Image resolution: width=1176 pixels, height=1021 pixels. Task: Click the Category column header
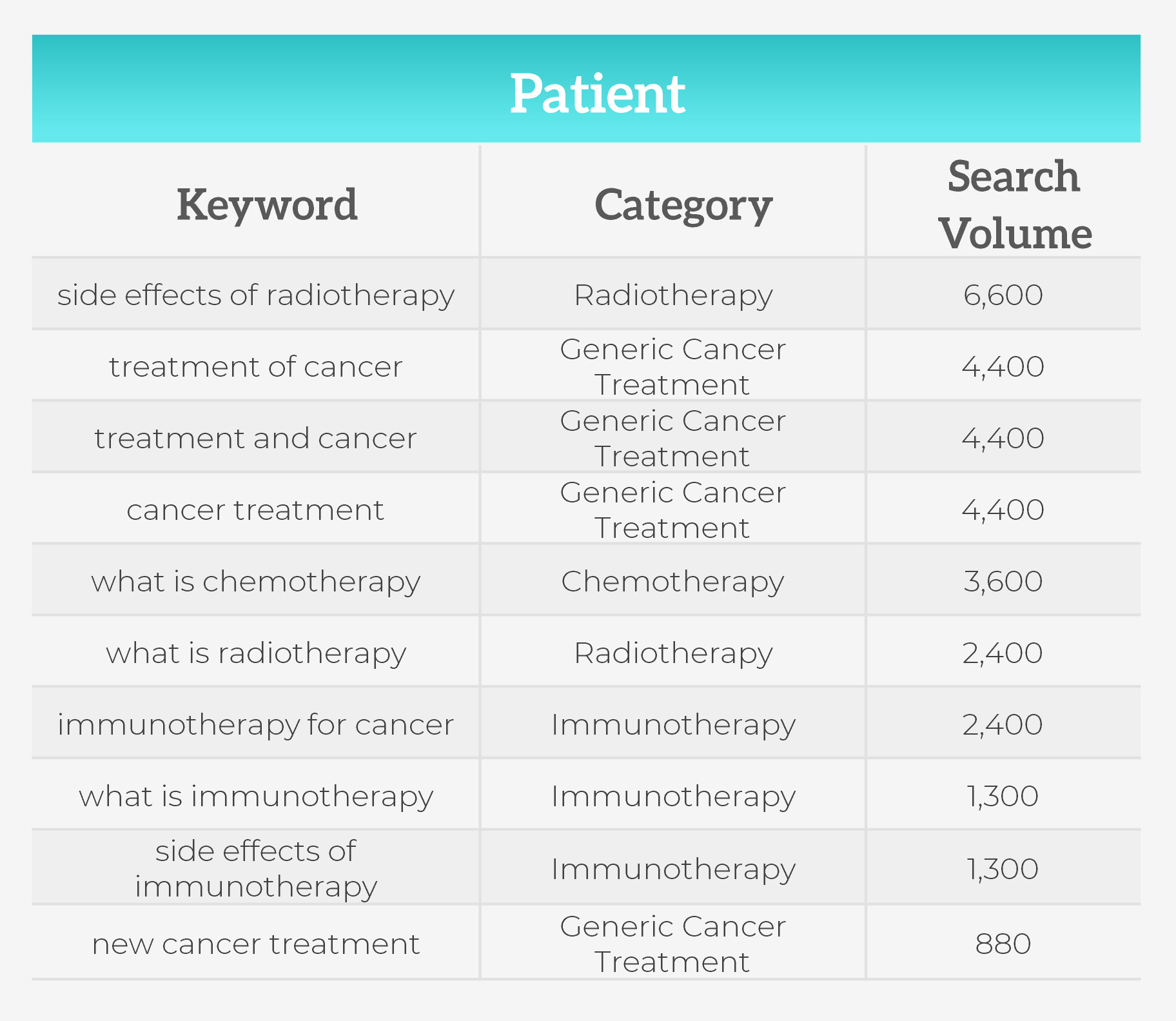pos(683,205)
